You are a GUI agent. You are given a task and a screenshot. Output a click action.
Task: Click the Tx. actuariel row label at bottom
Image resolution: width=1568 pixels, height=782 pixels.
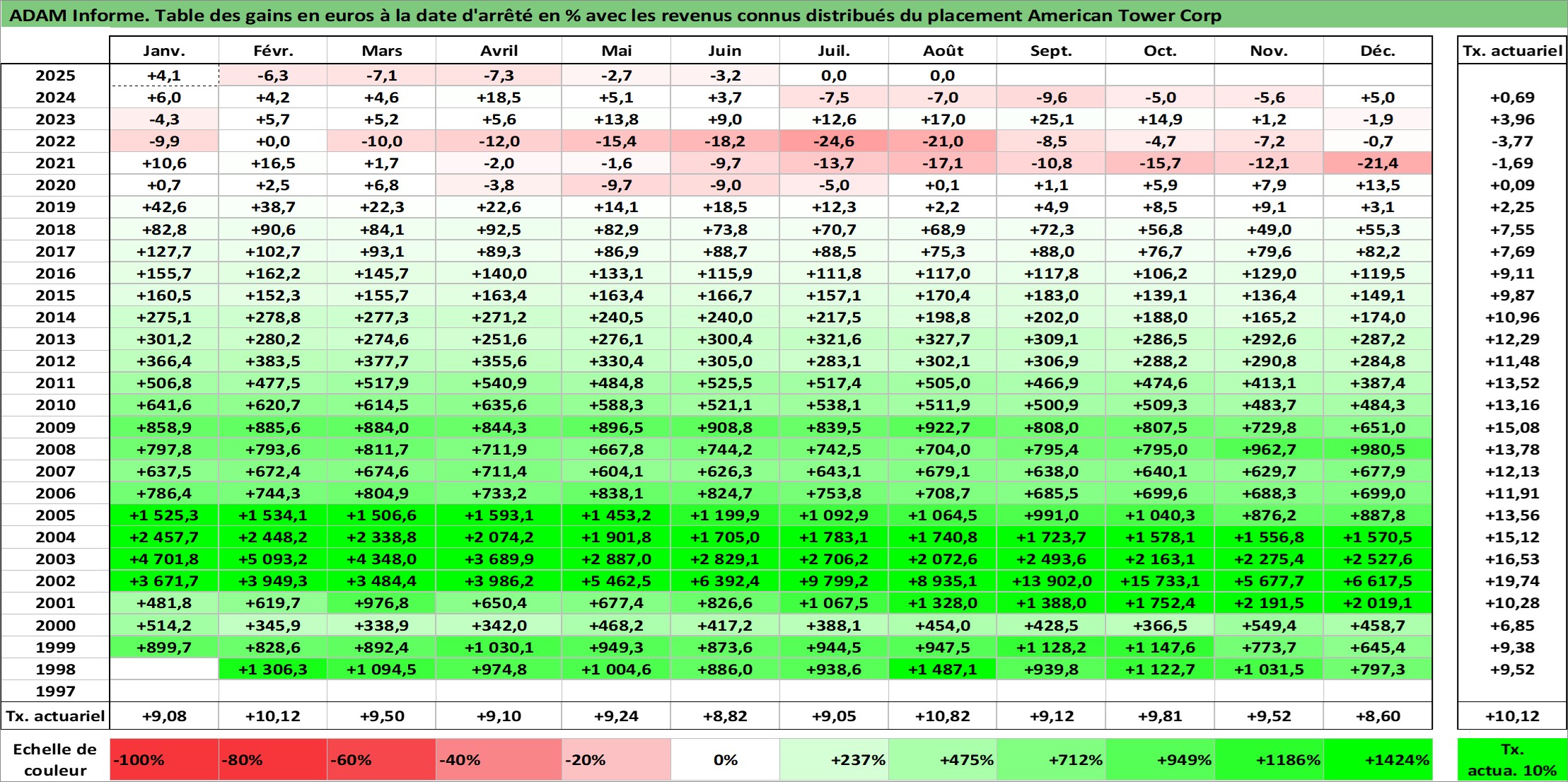click(55, 716)
